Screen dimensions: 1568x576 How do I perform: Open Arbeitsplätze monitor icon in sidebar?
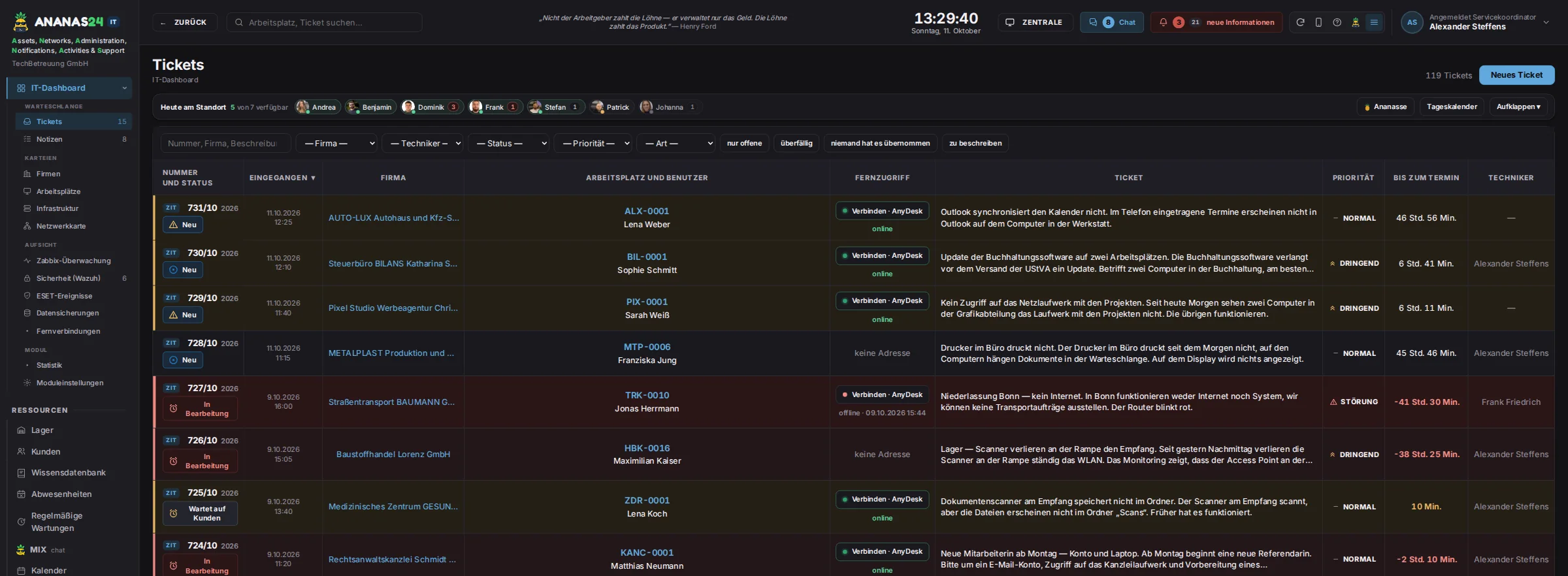coord(27,191)
